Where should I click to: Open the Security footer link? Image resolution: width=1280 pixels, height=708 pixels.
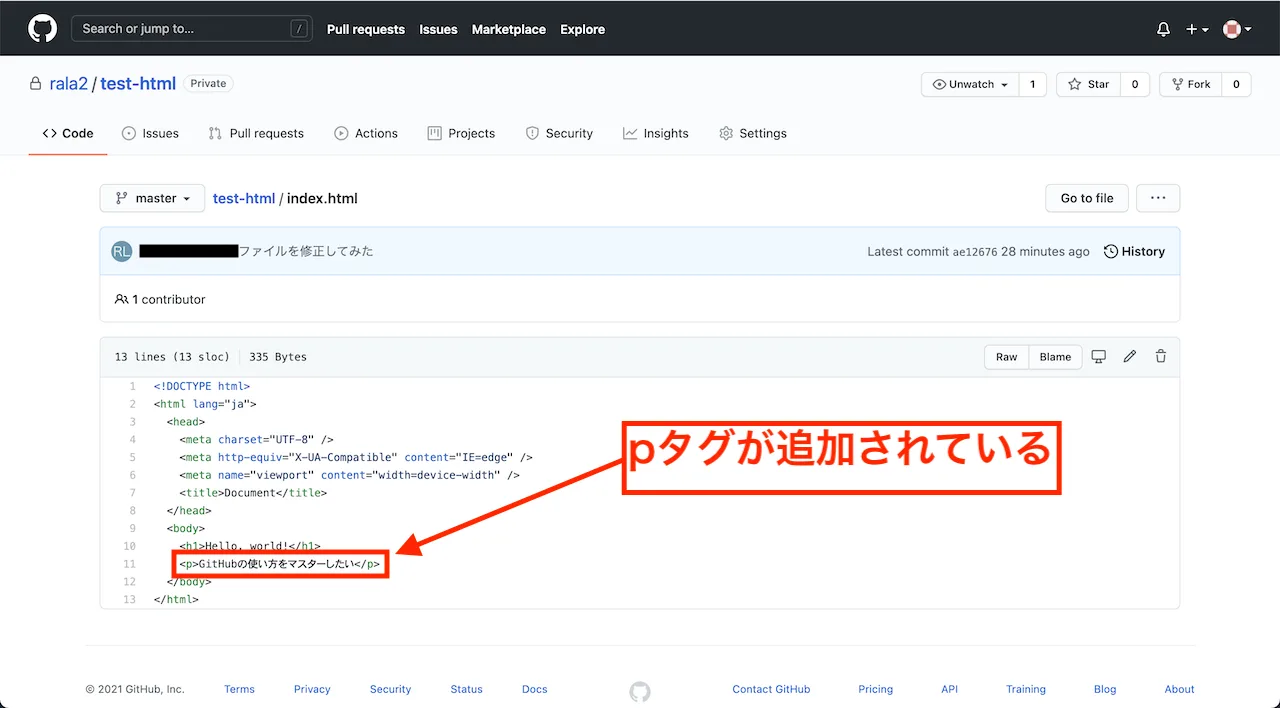(390, 689)
